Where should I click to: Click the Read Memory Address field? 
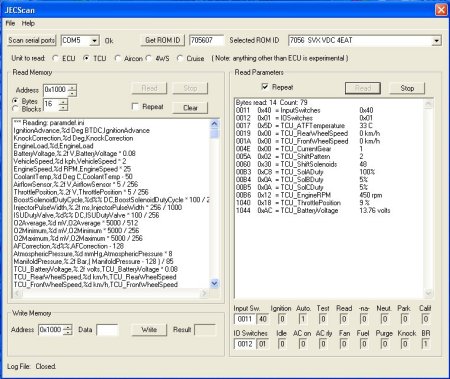pos(55,90)
